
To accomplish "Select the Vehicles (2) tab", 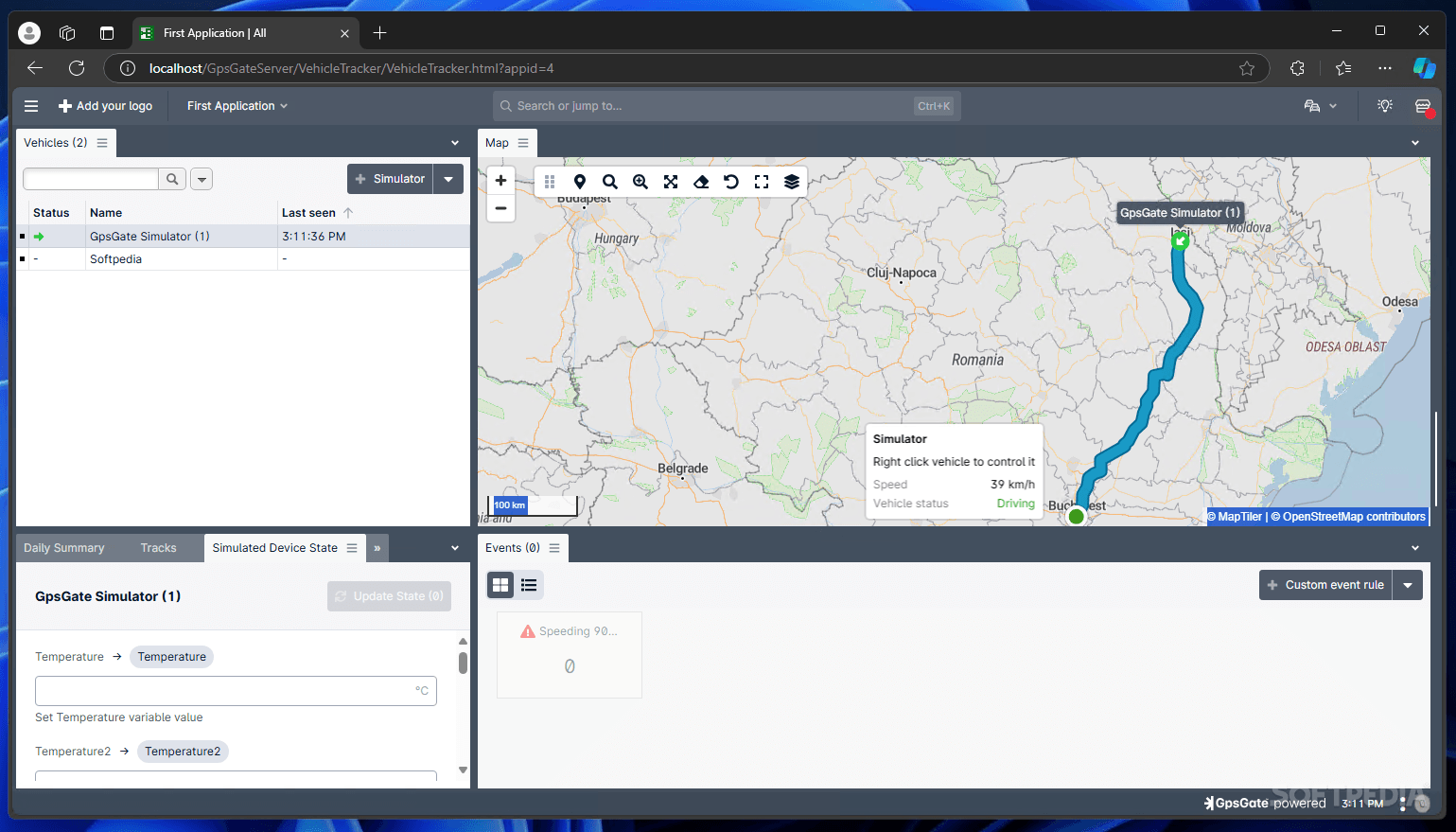I will click(55, 143).
